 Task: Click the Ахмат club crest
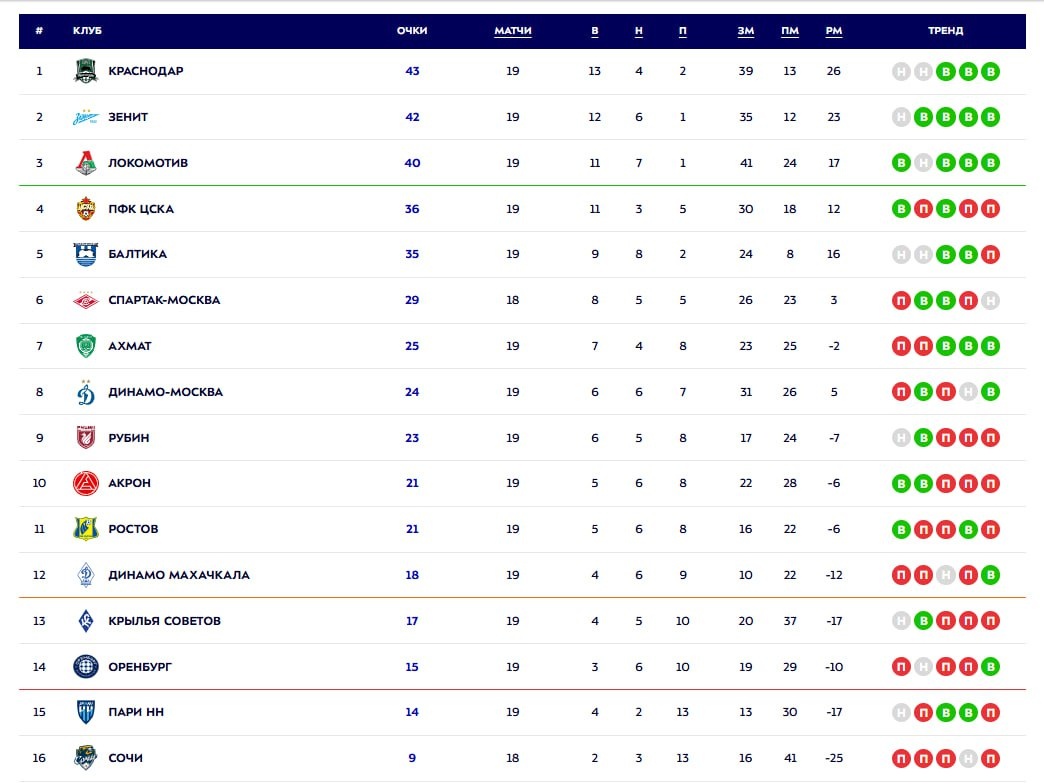point(86,346)
